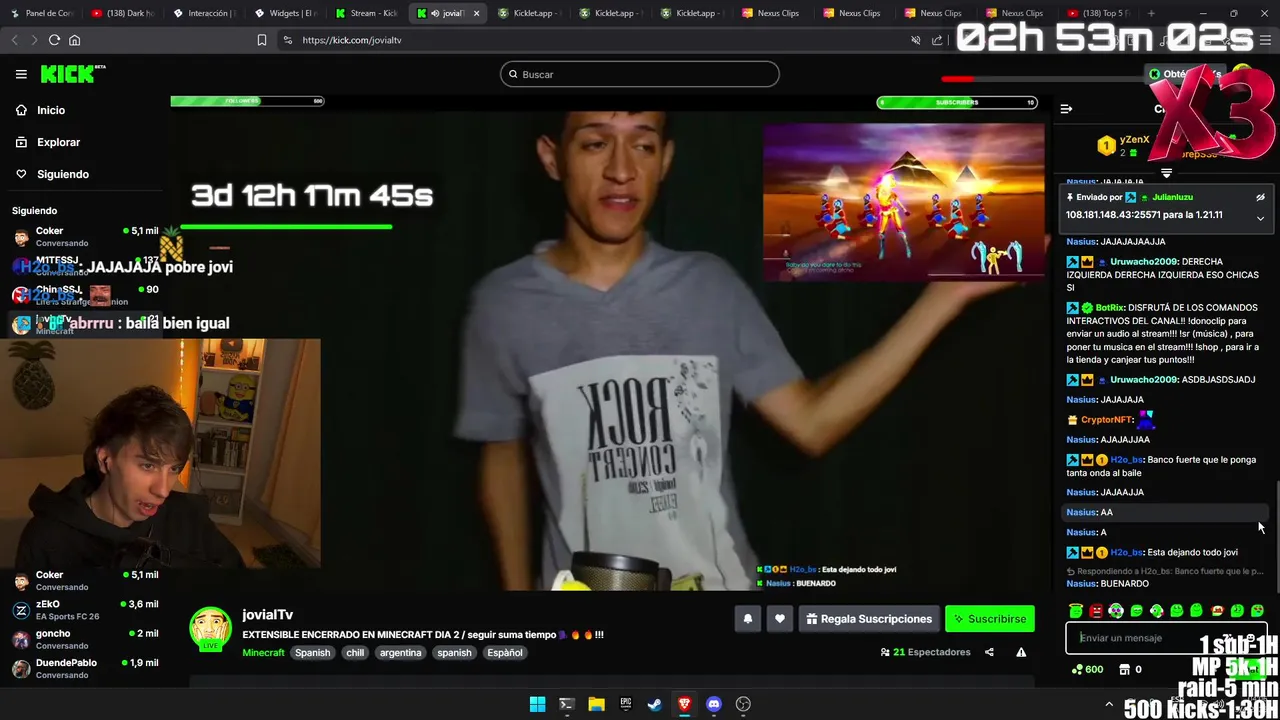Screen dimensions: 1280x720
Task: Open goncho channel in sidebar
Action: (85, 639)
